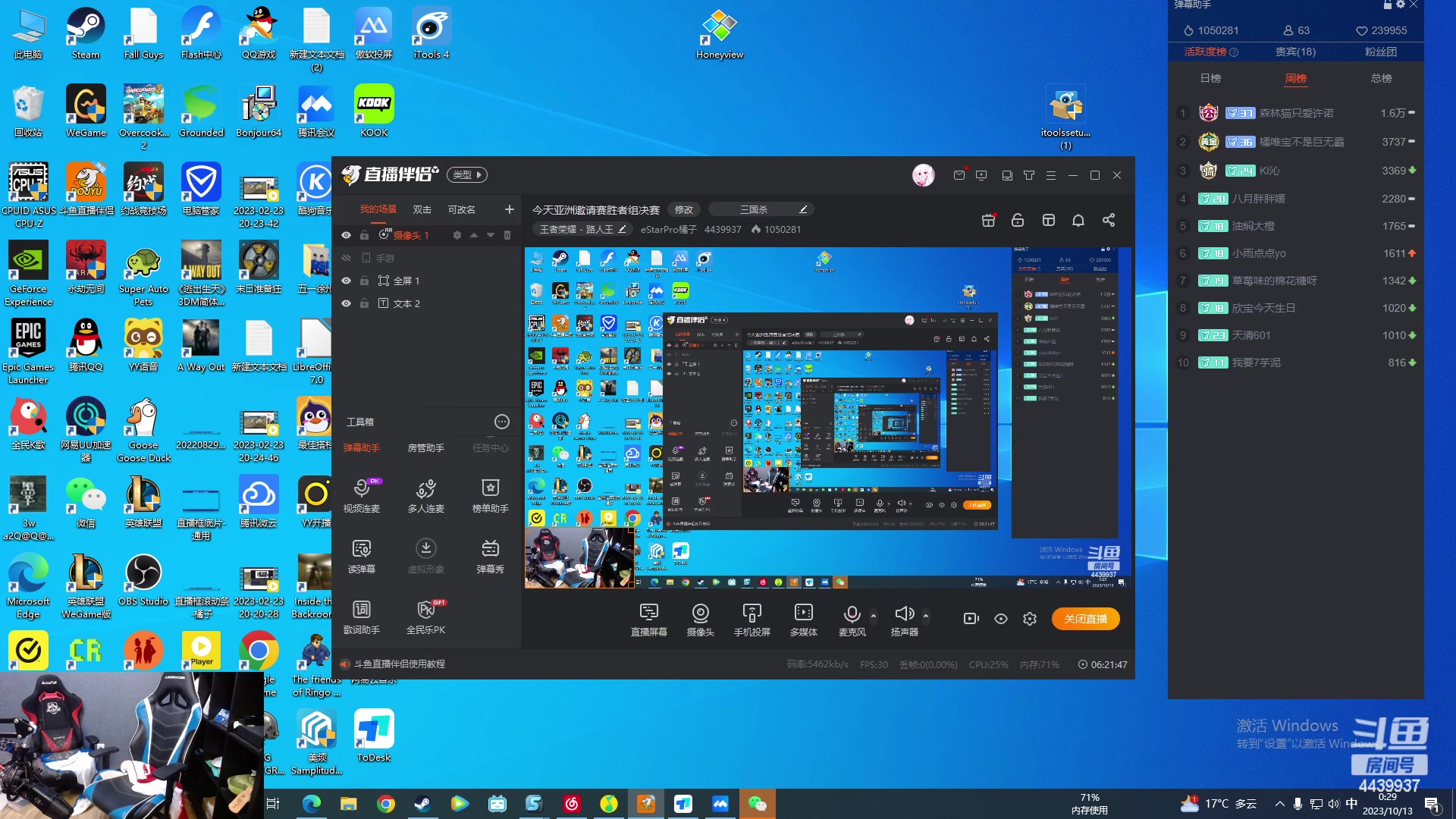Viewport: 1456px width, 819px height.
Task: Delete 摄像头 1 source with trash icon
Action: 507,235
